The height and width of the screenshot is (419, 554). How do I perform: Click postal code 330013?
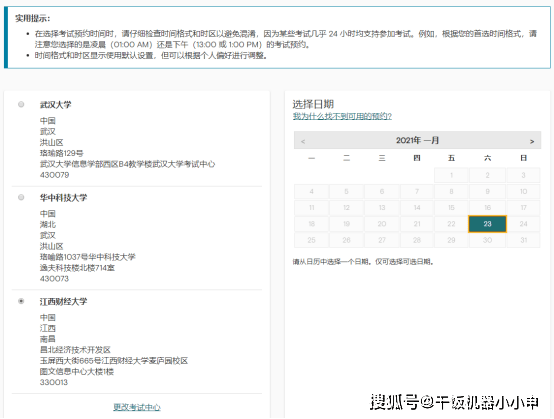tap(54, 382)
